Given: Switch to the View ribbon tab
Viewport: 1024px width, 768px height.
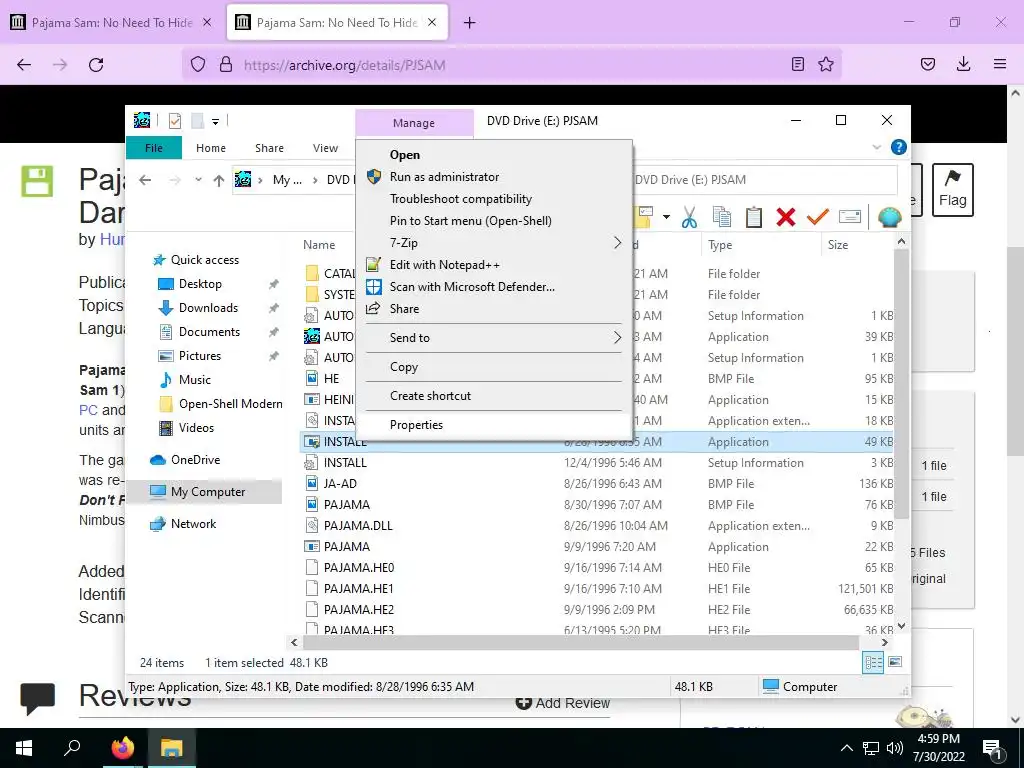Looking at the screenshot, I should coord(325,148).
